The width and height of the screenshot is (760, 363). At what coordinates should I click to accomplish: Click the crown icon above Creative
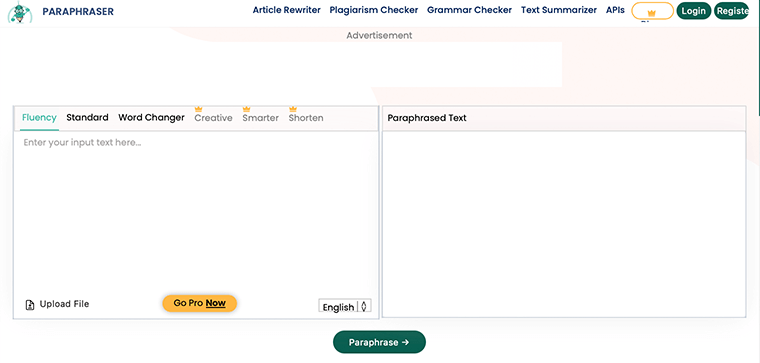(x=198, y=109)
